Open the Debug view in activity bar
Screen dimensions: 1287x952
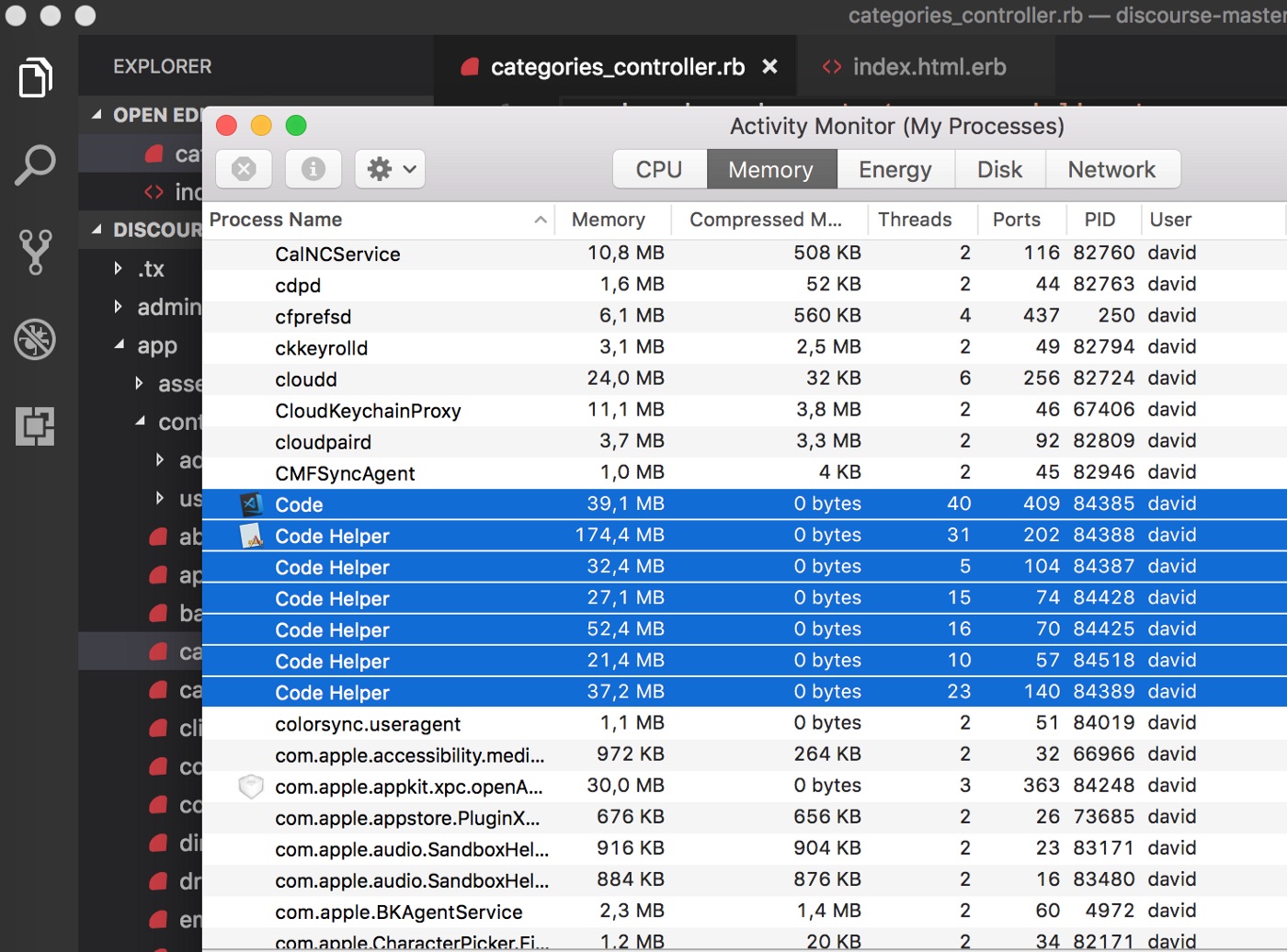tap(36, 339)
